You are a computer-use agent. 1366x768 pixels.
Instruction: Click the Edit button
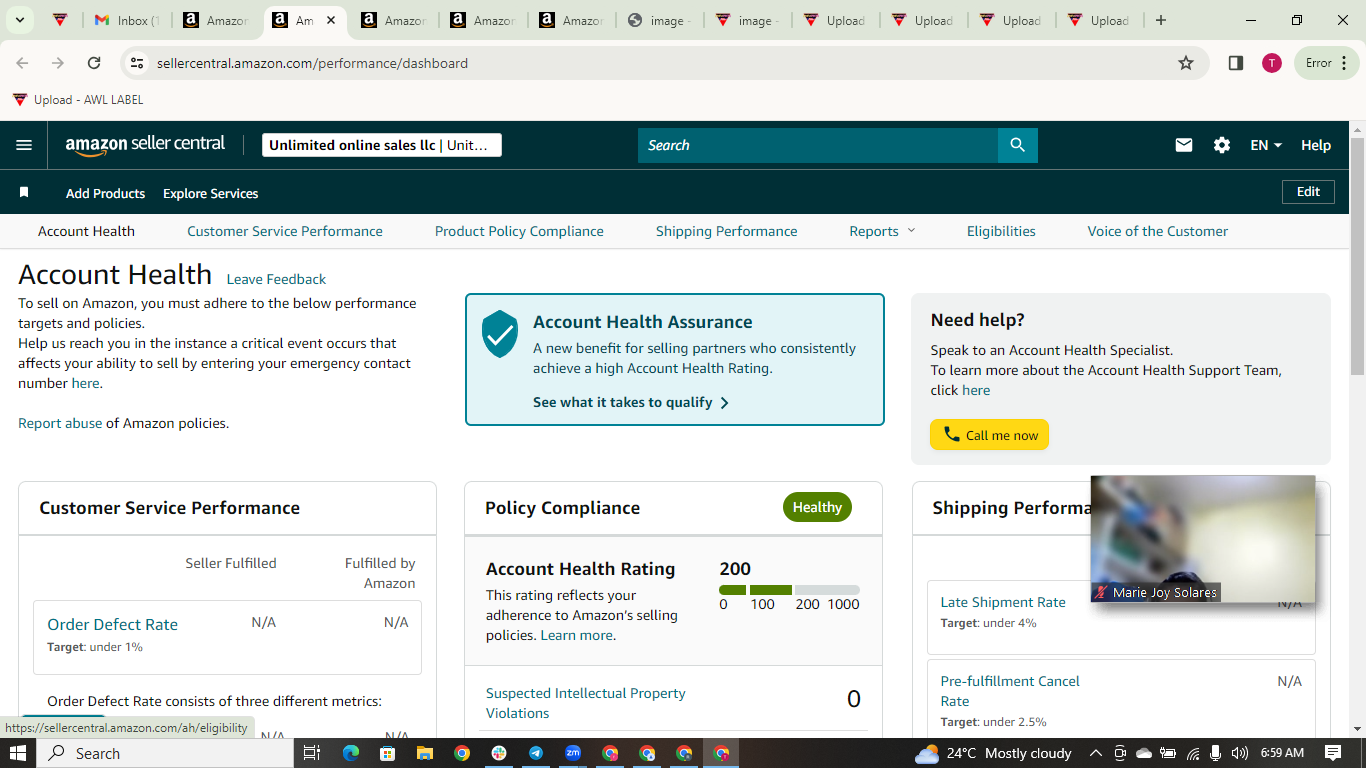click(1308, 192)
